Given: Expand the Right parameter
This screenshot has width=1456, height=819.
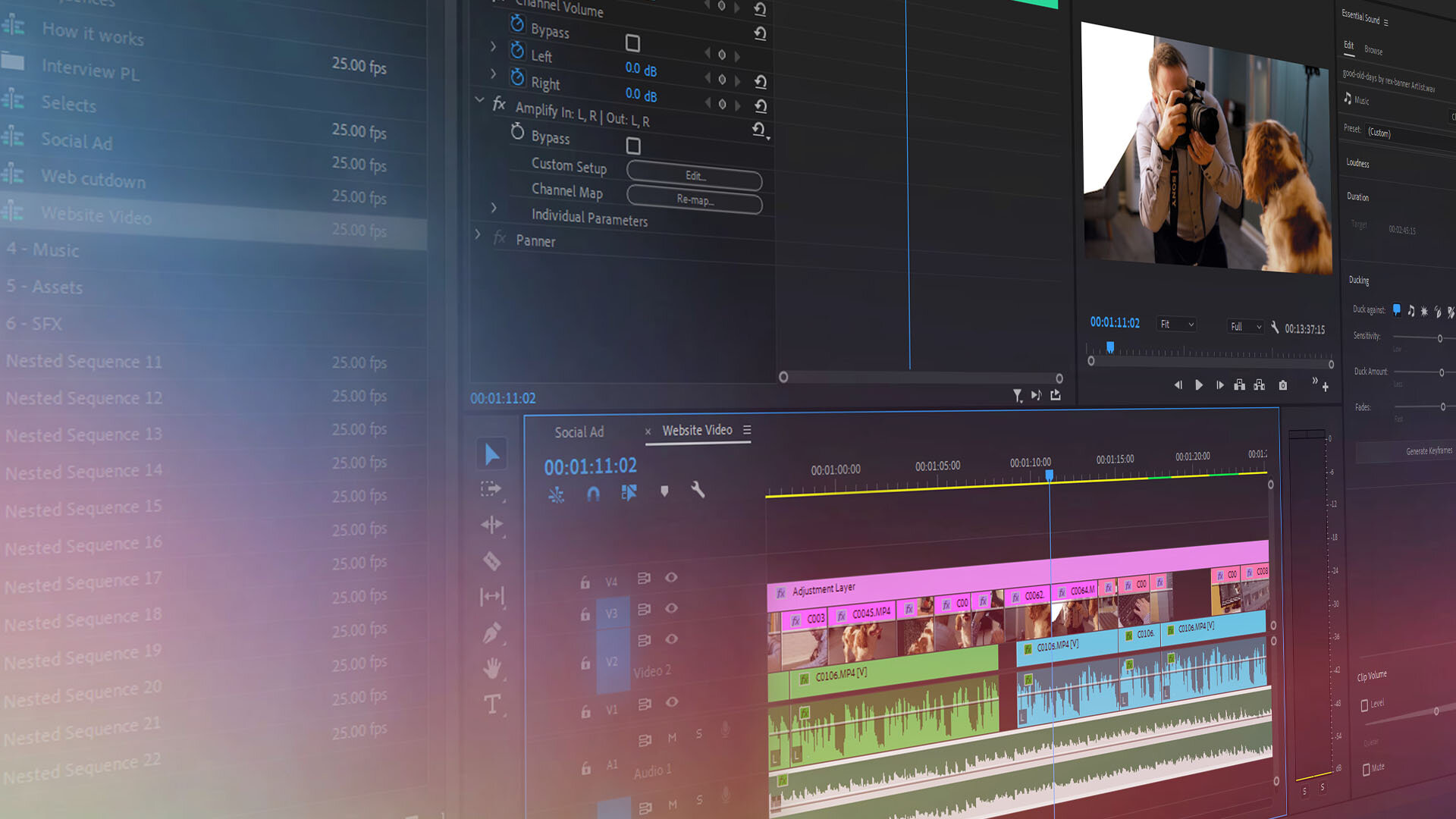Looking at the screenshot, I should (x=493, y=74).
